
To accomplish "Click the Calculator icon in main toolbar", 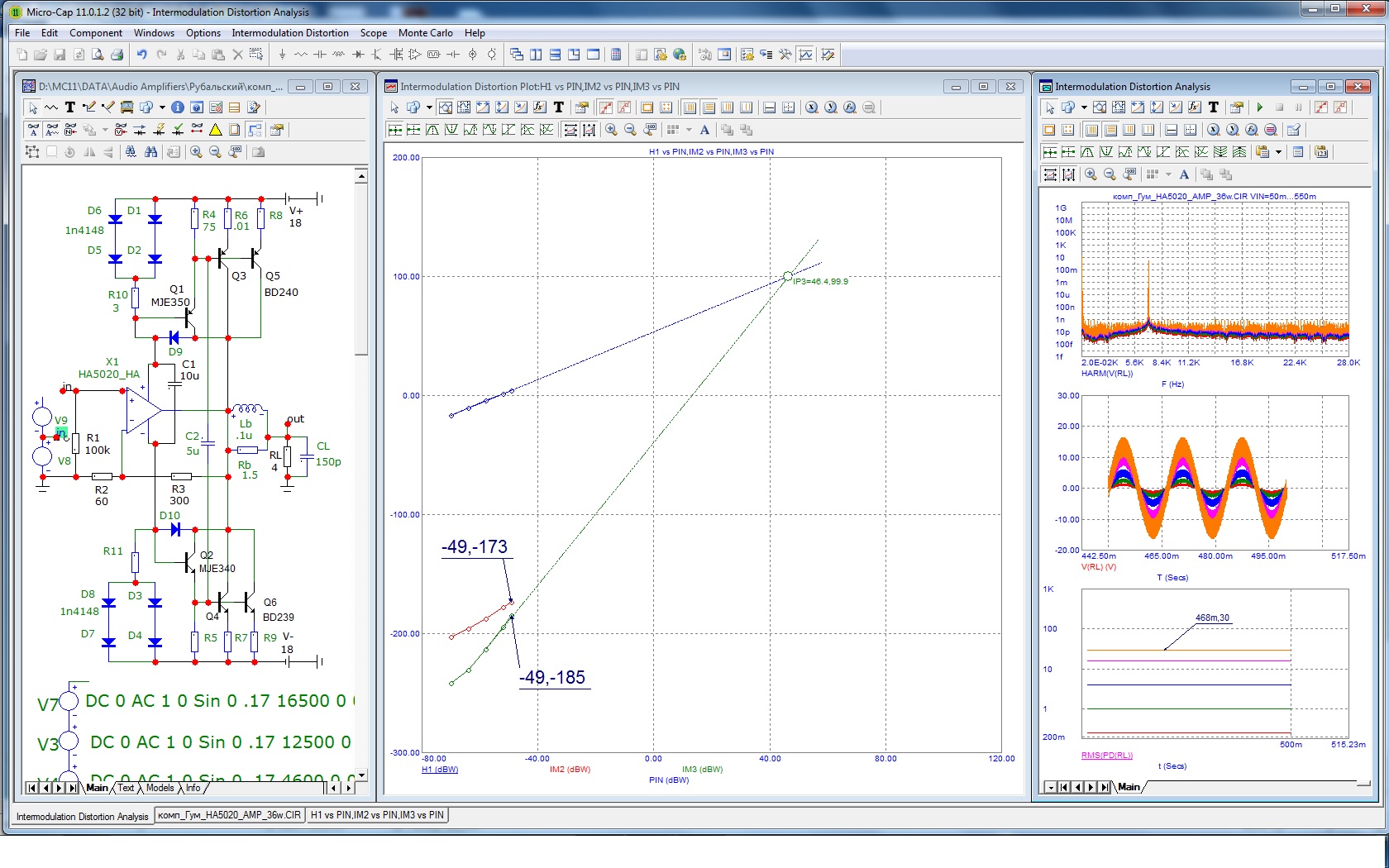I will [x=616, y=55].
